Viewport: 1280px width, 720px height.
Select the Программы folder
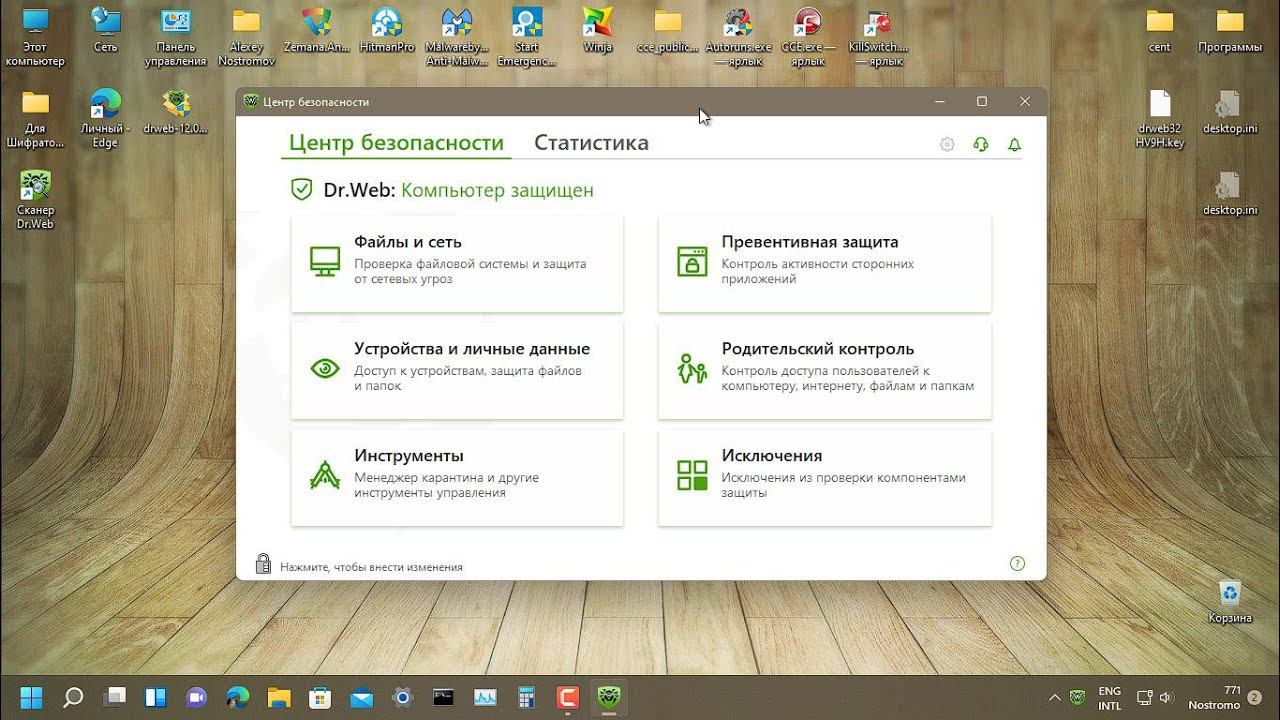pyautogui.click(x=1230, y=30)
